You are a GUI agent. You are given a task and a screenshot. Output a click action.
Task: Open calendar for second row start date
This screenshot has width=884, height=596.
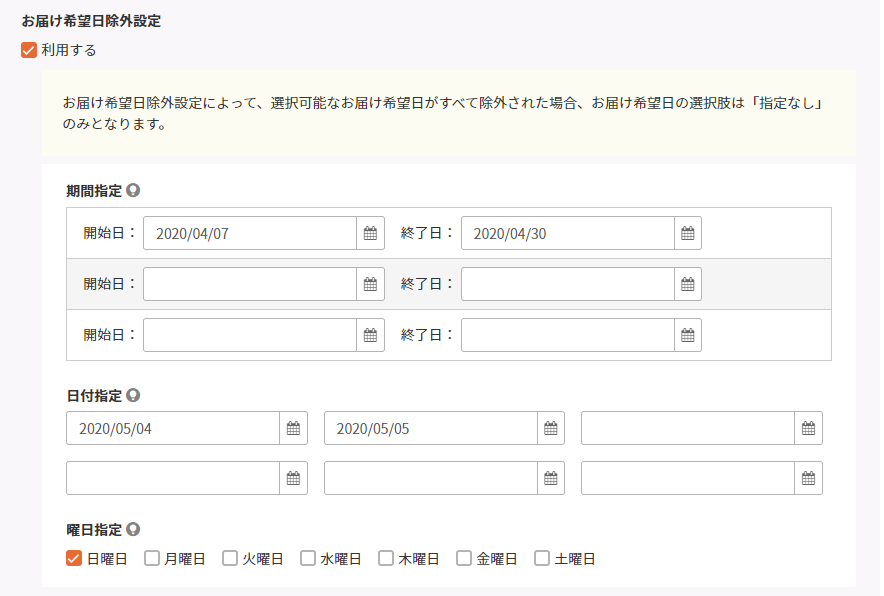click(370, 284)
